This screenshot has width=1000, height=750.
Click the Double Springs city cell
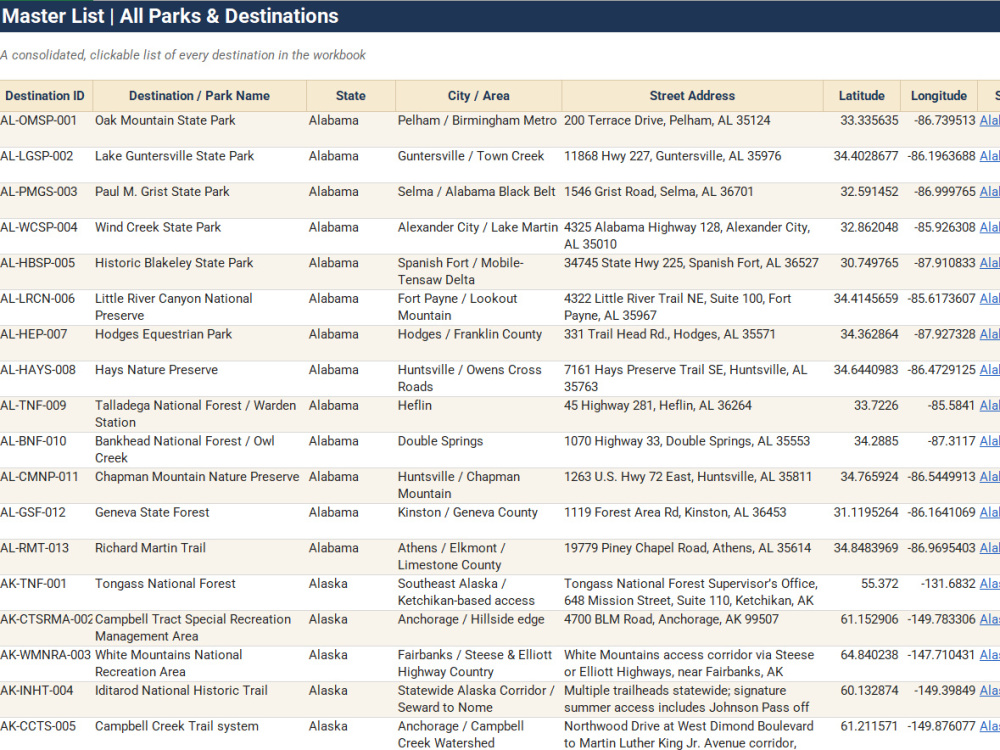(x=478, y=451)
